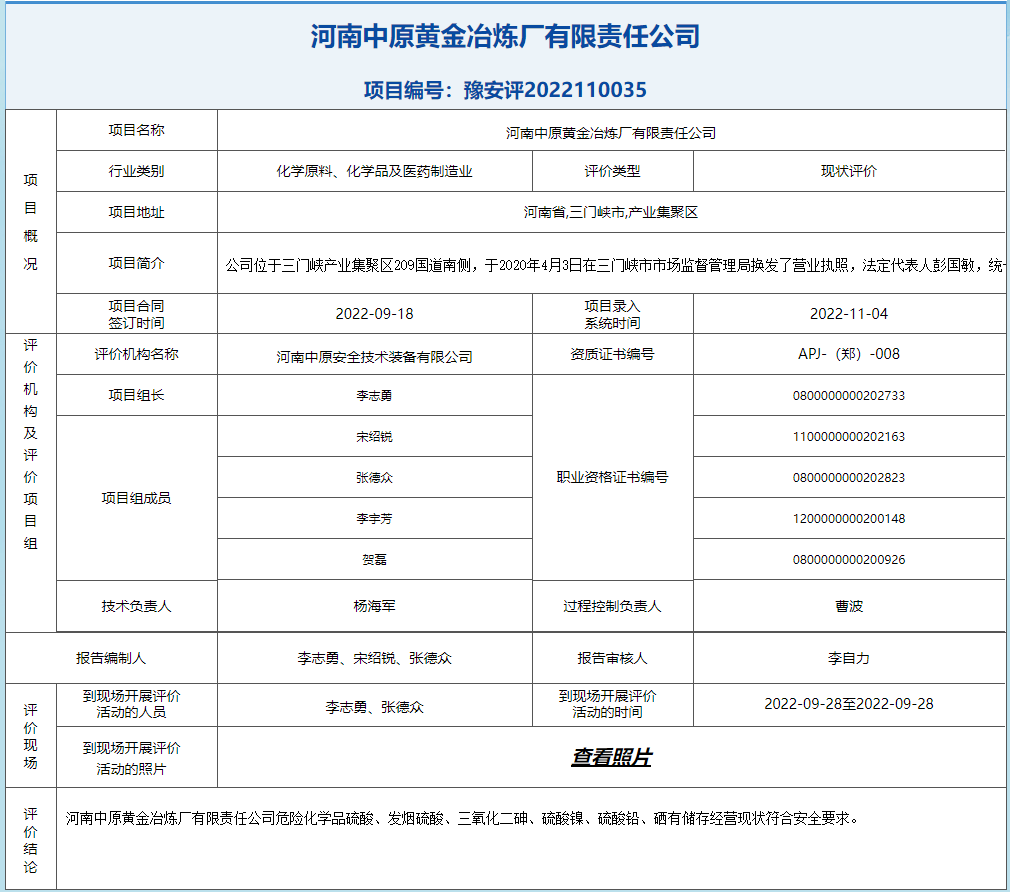Select the 现状评价 value

click(849, 171)
